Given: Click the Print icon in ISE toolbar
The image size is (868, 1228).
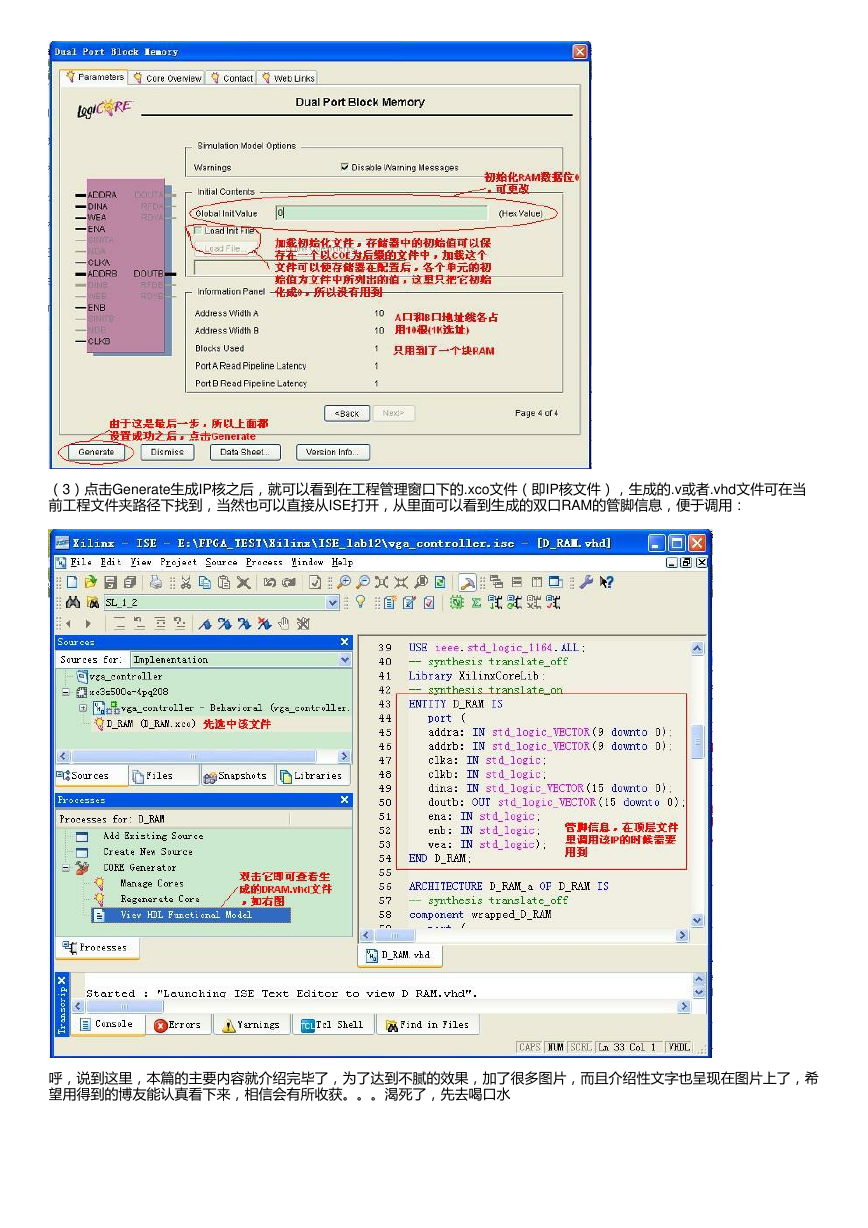Looking at the screenshot, I should pos(156,582).
